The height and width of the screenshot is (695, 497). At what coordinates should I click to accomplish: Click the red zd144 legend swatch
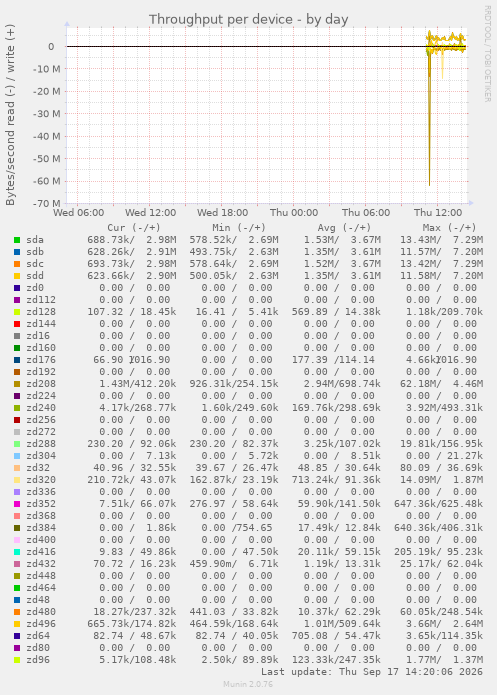(17, 324)
